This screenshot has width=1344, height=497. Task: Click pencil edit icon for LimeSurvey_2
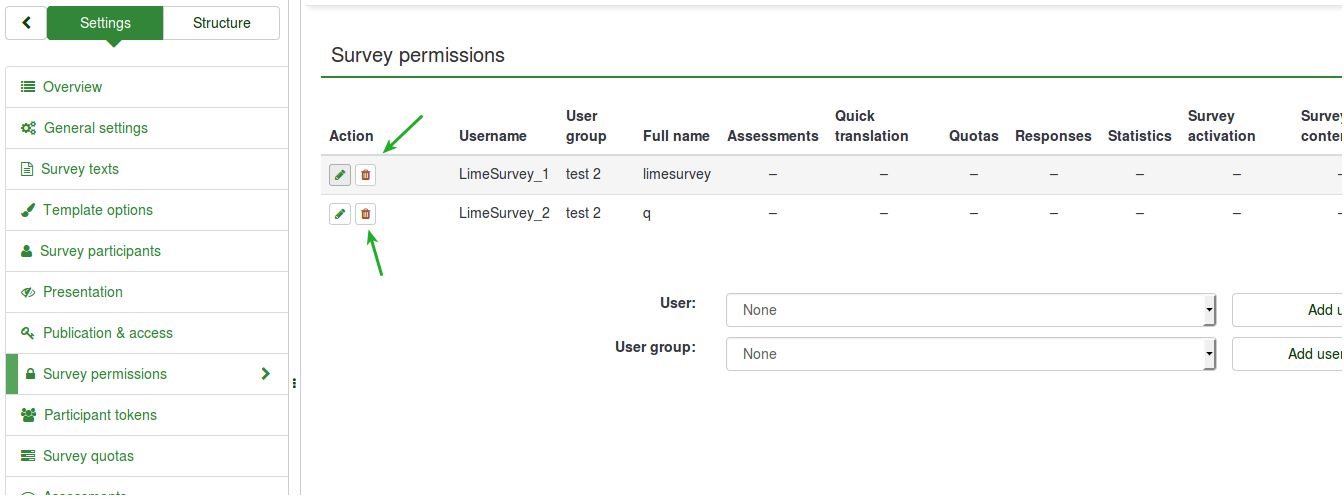click(340, 214)
